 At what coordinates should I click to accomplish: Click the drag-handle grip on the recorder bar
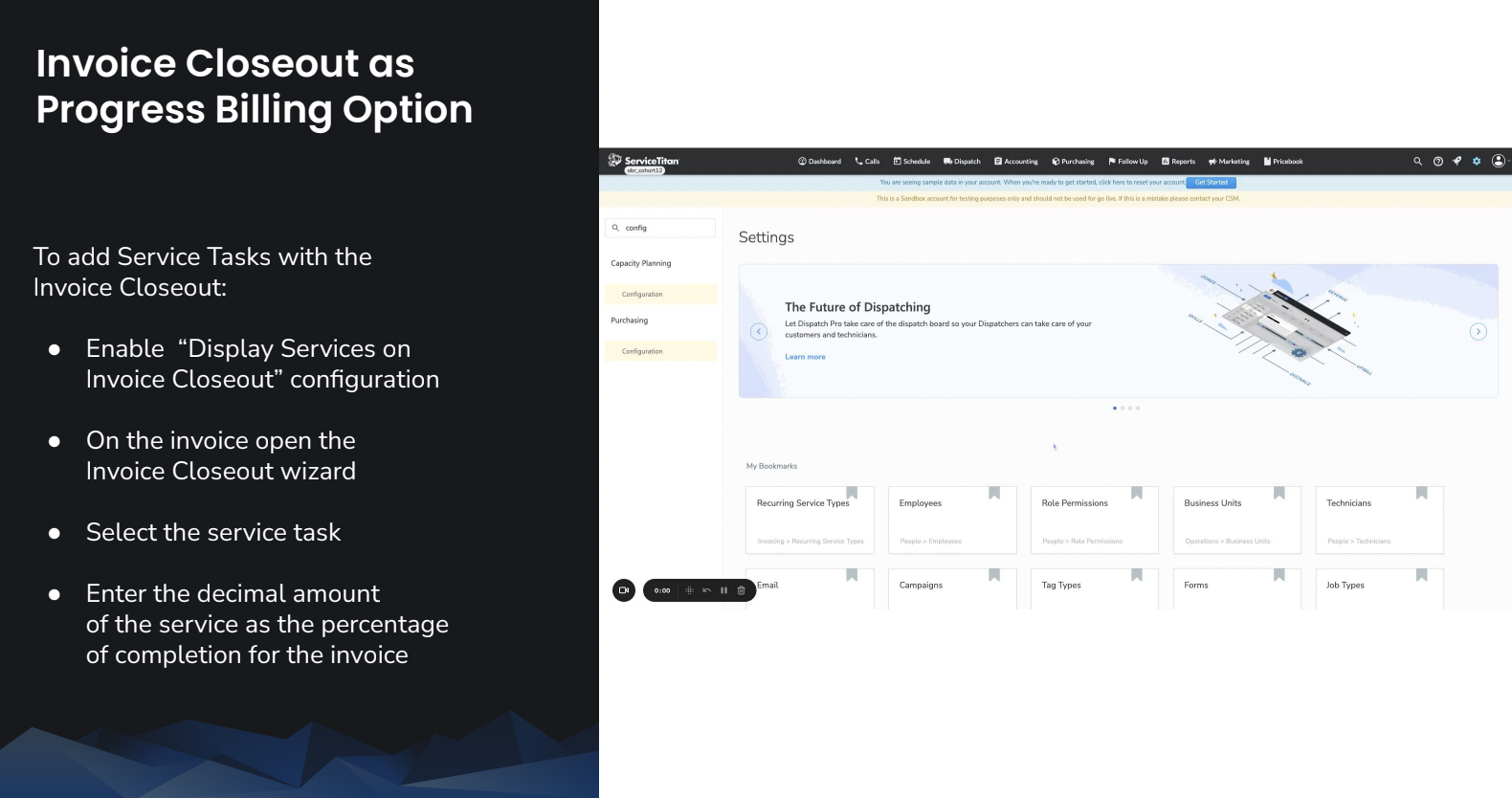point(689,590)
